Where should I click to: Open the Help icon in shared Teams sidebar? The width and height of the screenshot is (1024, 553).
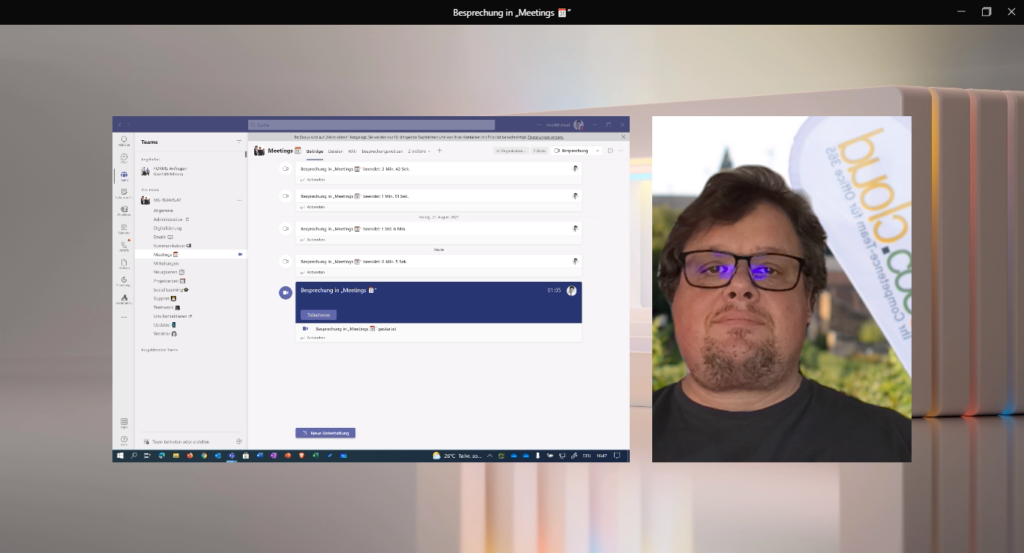[123, 440]
